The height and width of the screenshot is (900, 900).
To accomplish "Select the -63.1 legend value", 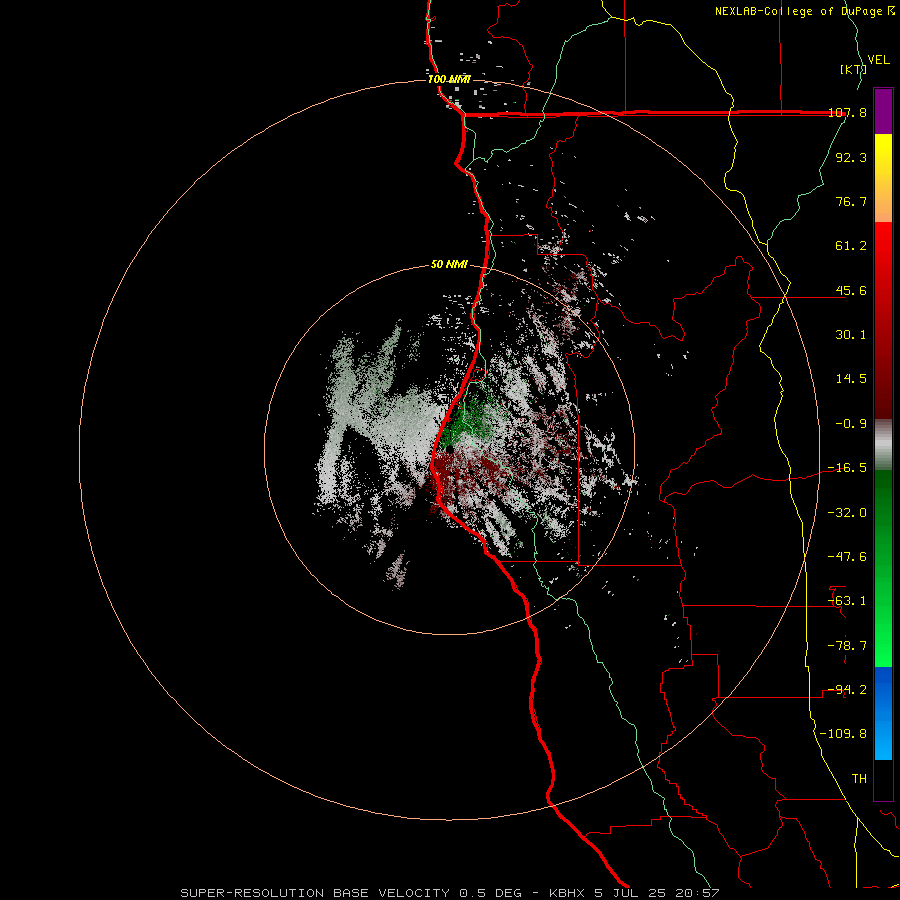I will (847, 601).
